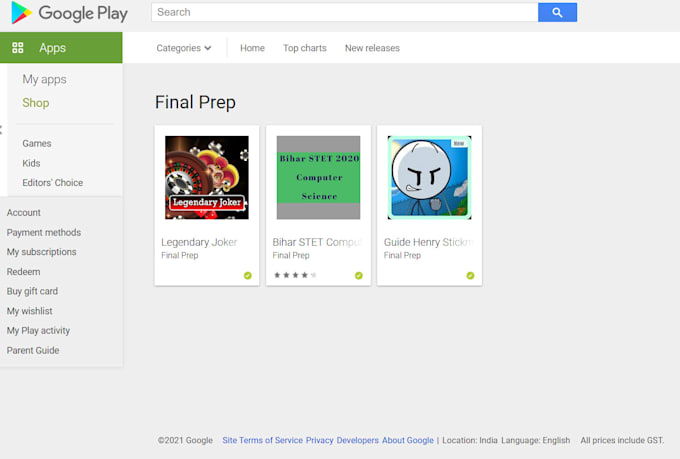Viewport: 680px width, 459px height.
Task: Open Parent Guide
Action: (33, 350)
